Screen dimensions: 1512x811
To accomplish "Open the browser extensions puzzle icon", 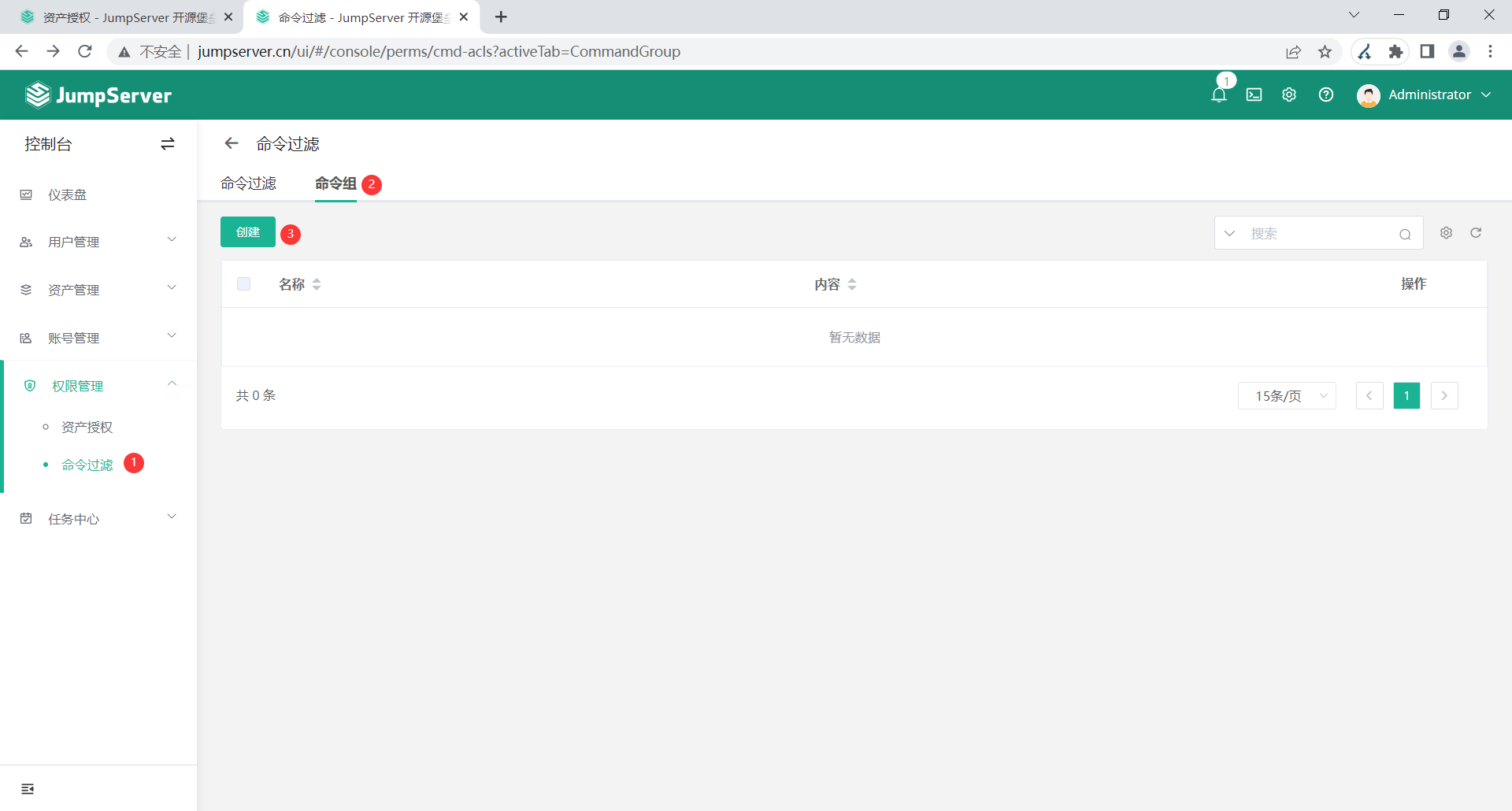I will (x=1396, y=51).
